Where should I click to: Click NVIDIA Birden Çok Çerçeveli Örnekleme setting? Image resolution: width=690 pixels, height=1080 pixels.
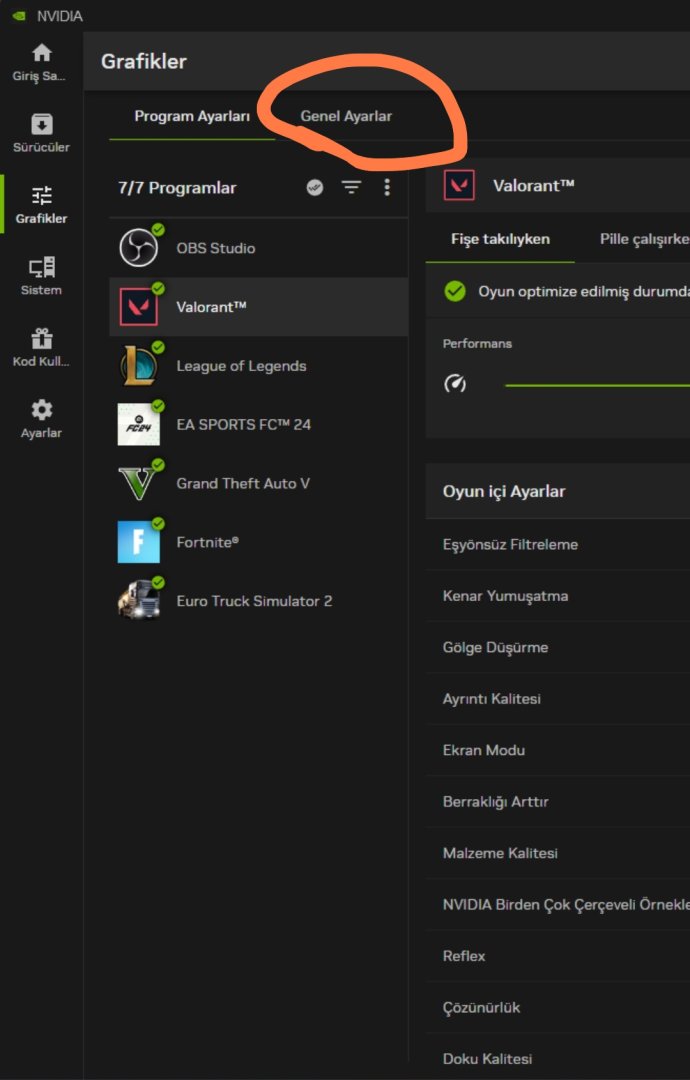click(558, 904)
